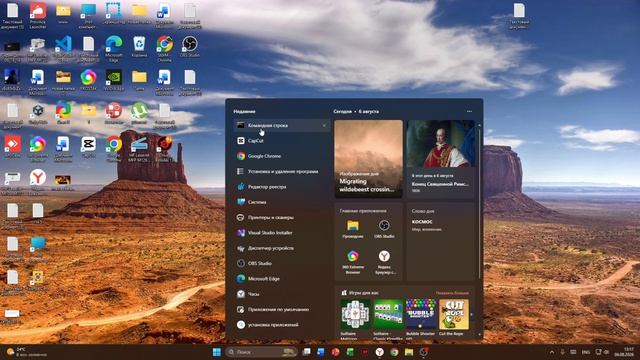Select the CapCut desktop shortcut
This screenshot has width=640, height=360.
click(x=89, y=147)
